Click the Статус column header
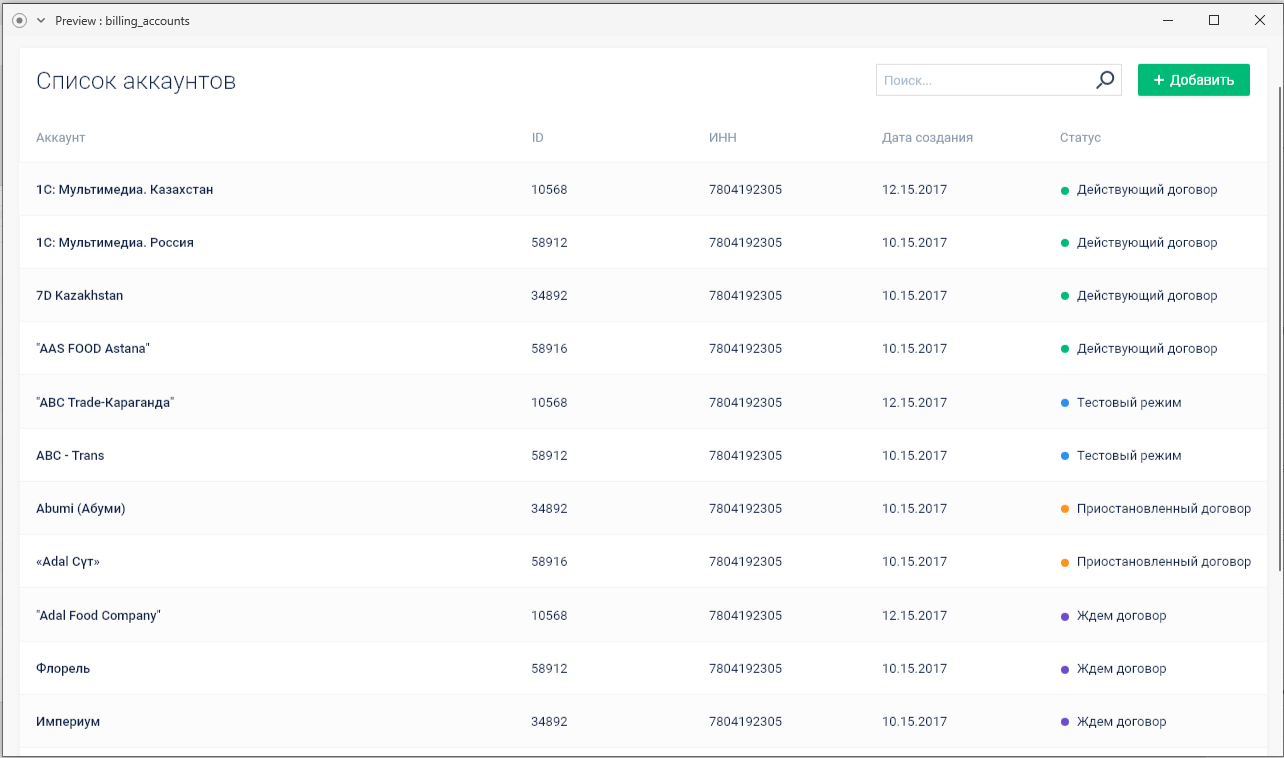1284x758 pixels. (1080, 137)
